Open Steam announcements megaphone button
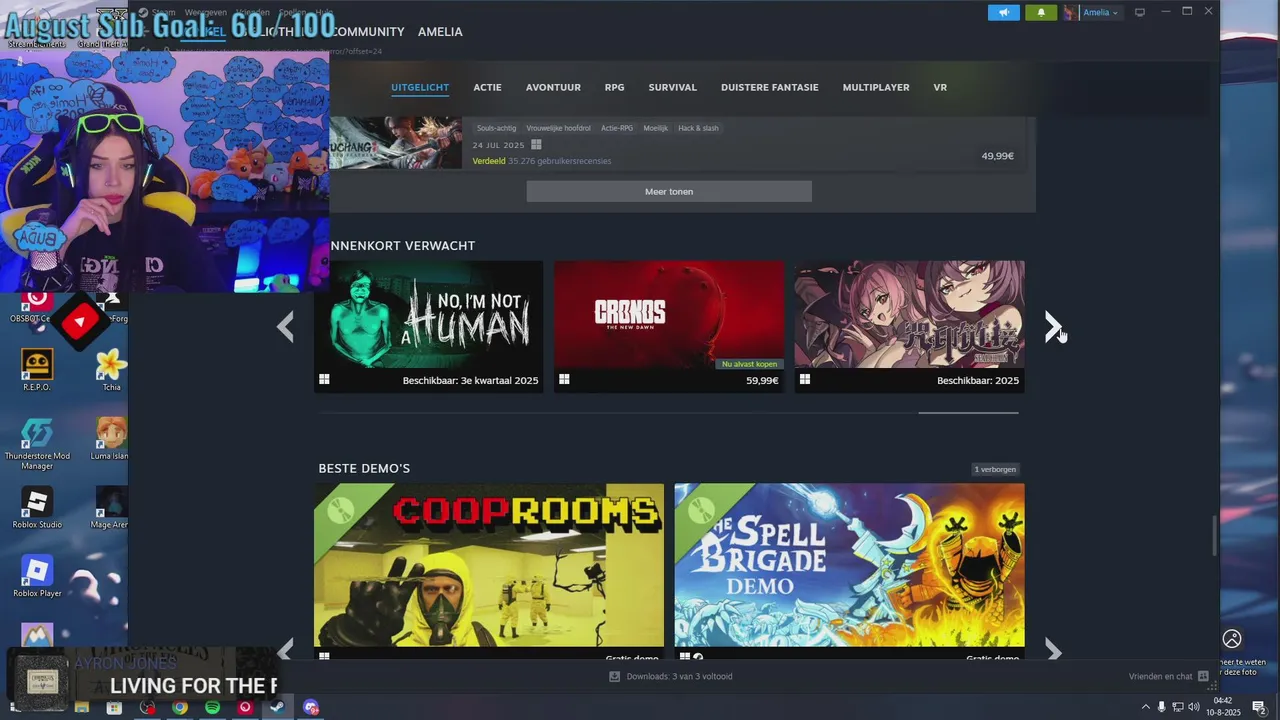 coord(1004,12)
